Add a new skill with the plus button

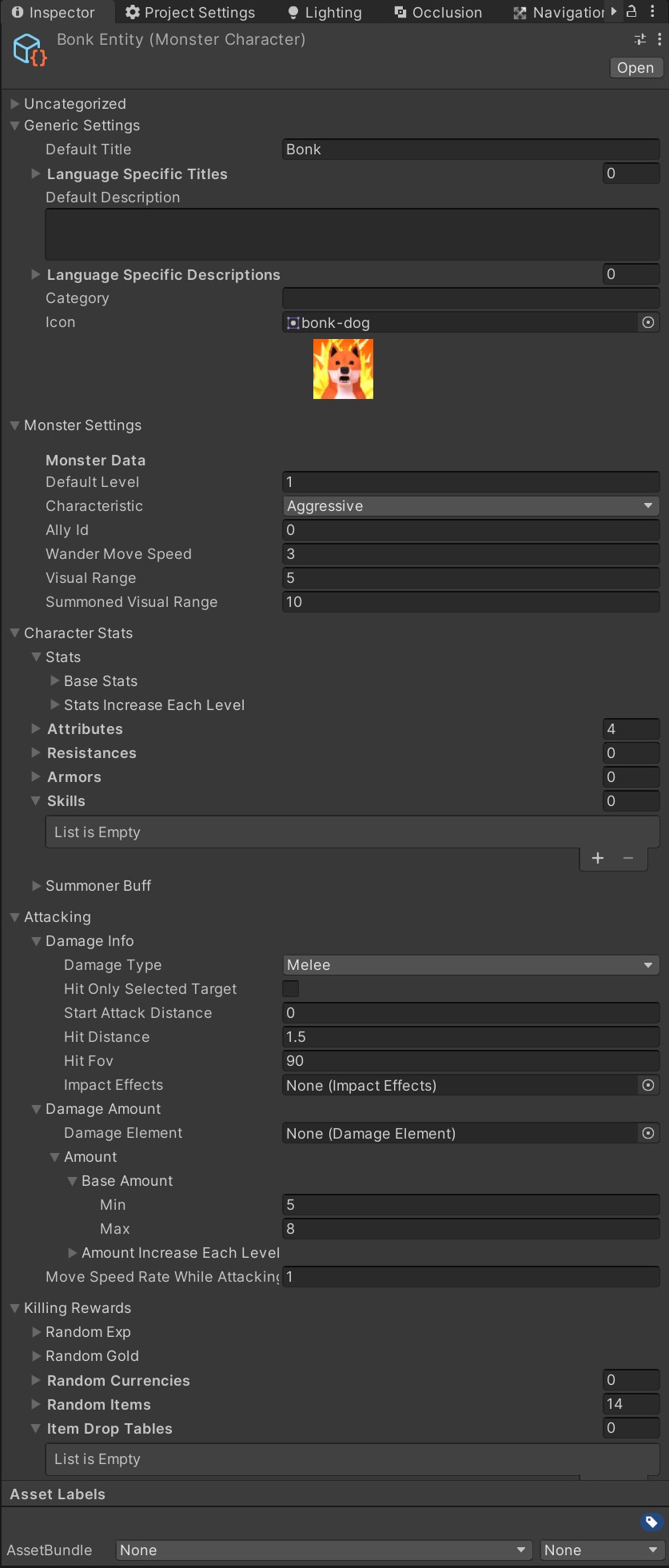click(x=597, y=858)
